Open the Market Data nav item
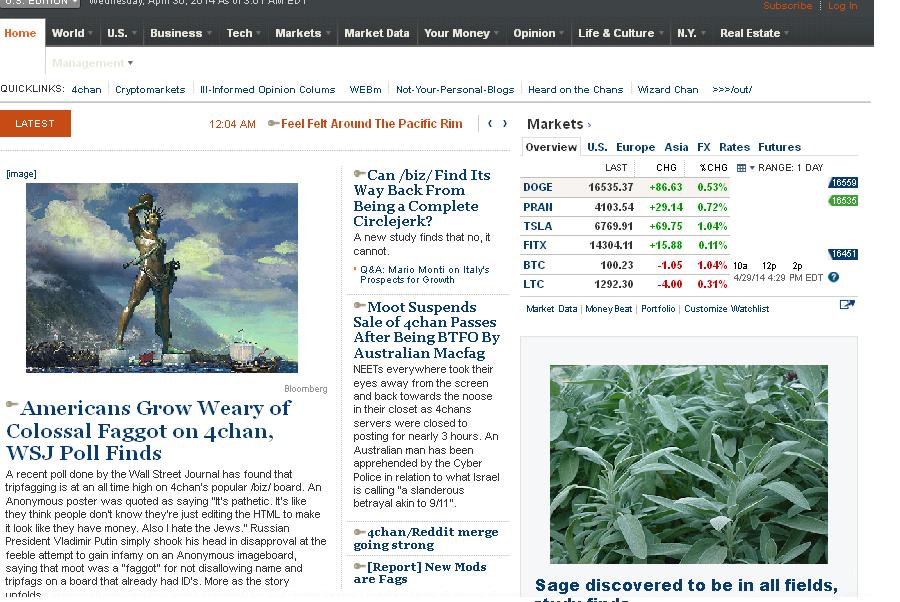This screenshot has width=900, height=602. pos(377,33)
